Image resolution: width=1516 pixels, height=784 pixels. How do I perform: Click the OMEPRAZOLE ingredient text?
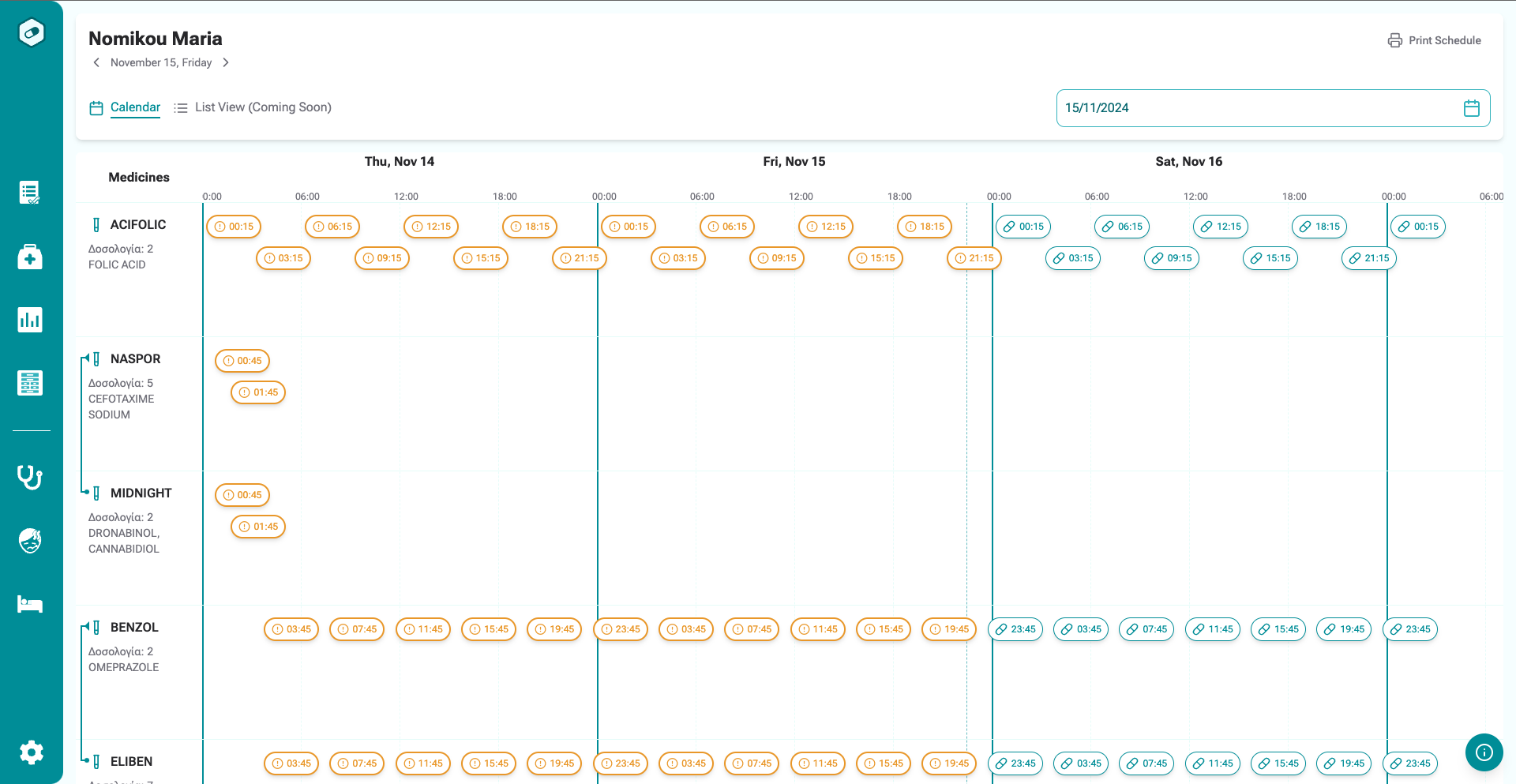124,667
